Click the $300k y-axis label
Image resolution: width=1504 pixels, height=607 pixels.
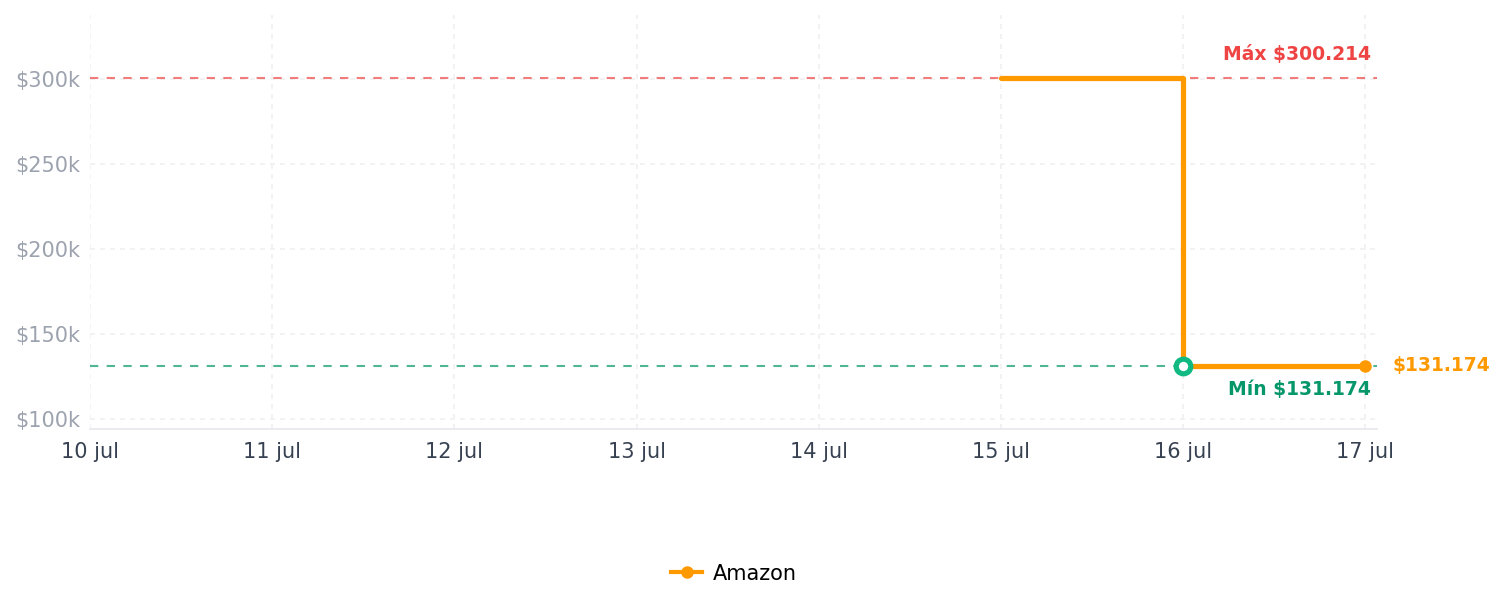point(47,79)
